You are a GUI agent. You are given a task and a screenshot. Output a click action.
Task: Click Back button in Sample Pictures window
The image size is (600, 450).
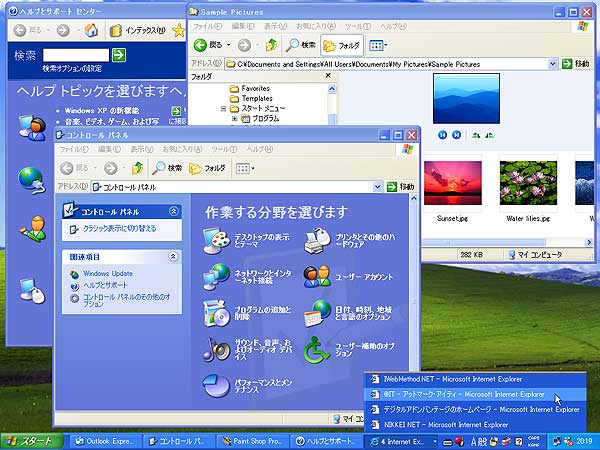point(208,45)
